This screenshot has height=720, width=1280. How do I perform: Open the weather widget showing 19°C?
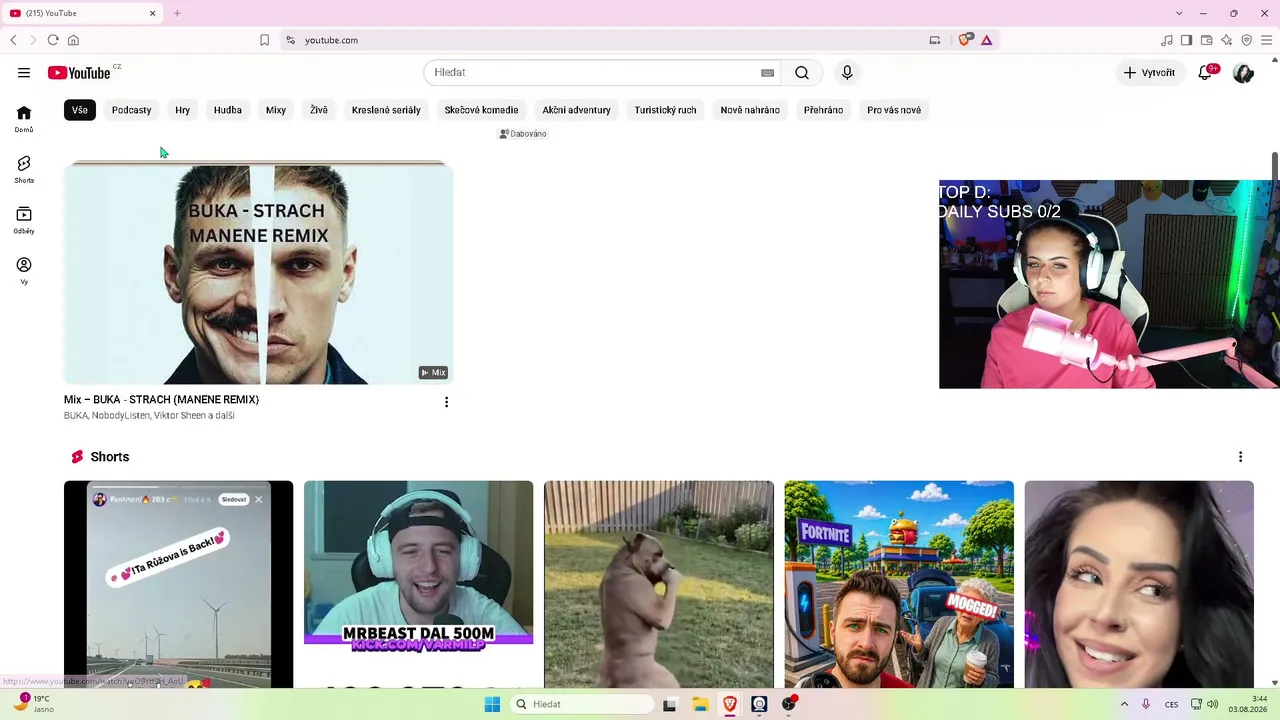pyautogui.click(x=35, y=704)
